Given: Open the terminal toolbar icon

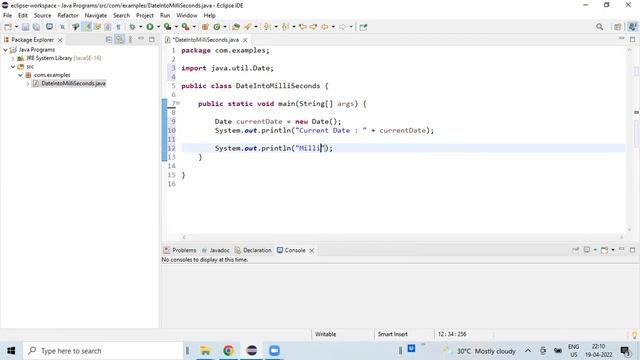Looking at the screenshot, I should click(x=49, y=27).
